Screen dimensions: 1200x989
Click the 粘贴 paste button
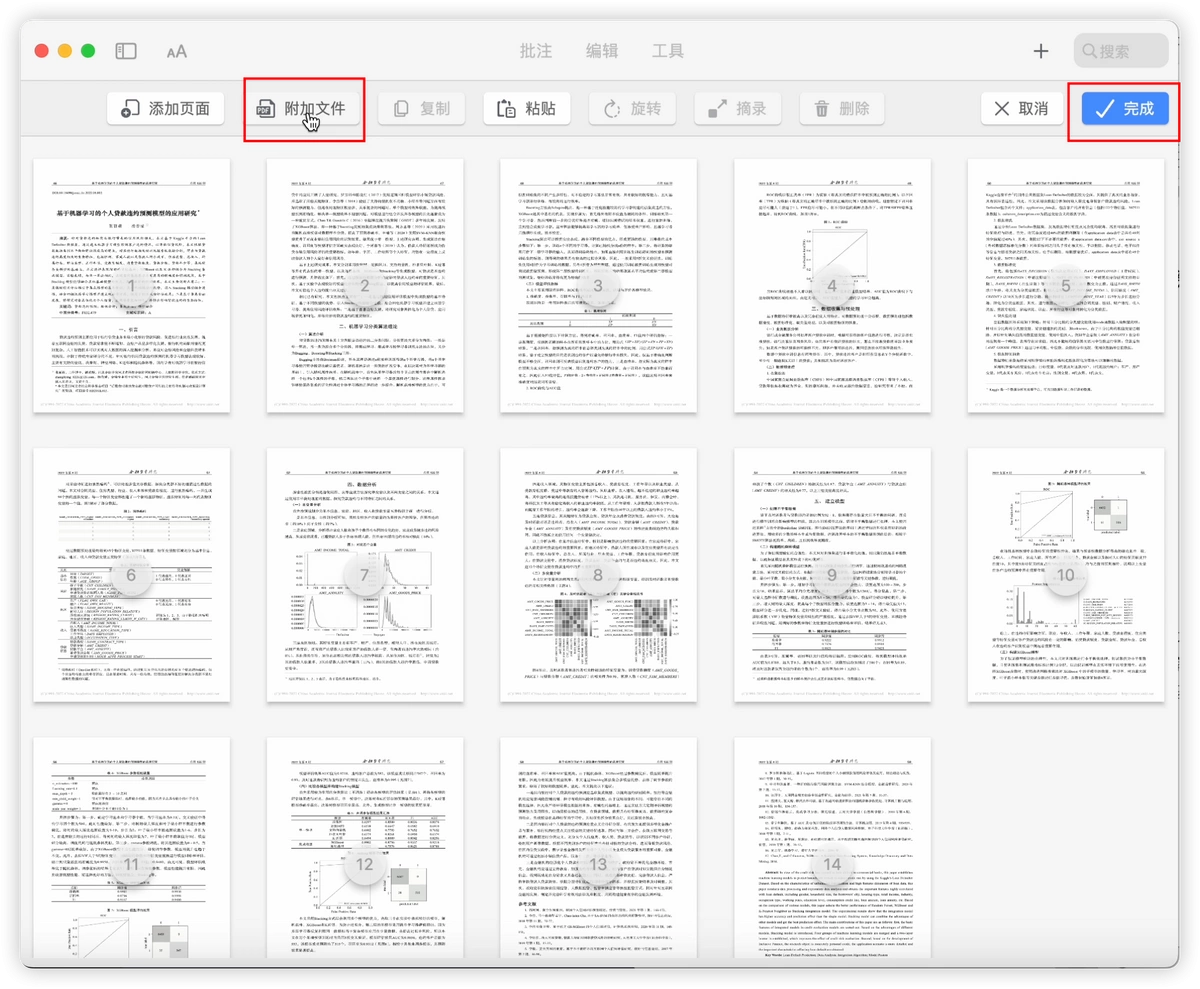(526, 109)
